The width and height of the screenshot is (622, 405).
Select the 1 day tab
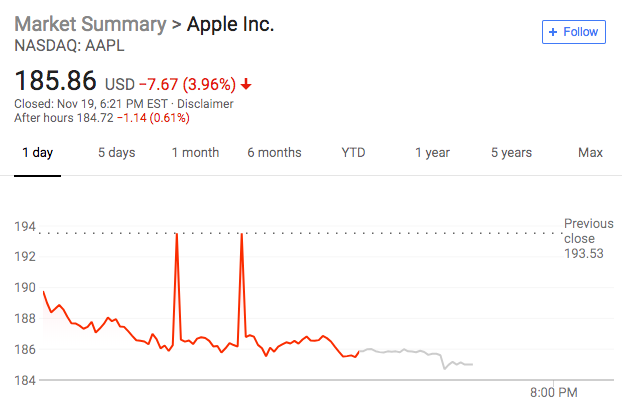37,153
